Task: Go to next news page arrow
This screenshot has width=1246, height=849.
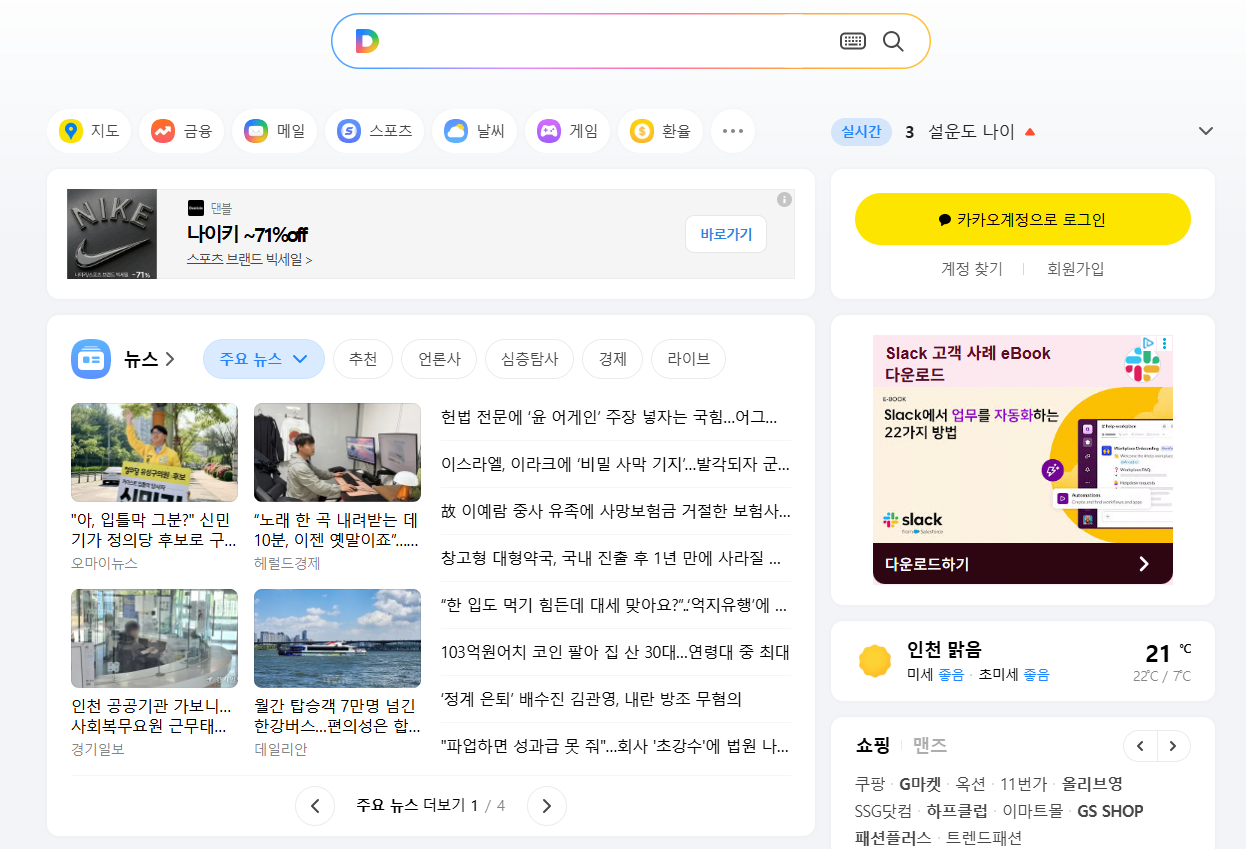Action: coord(547,806)
